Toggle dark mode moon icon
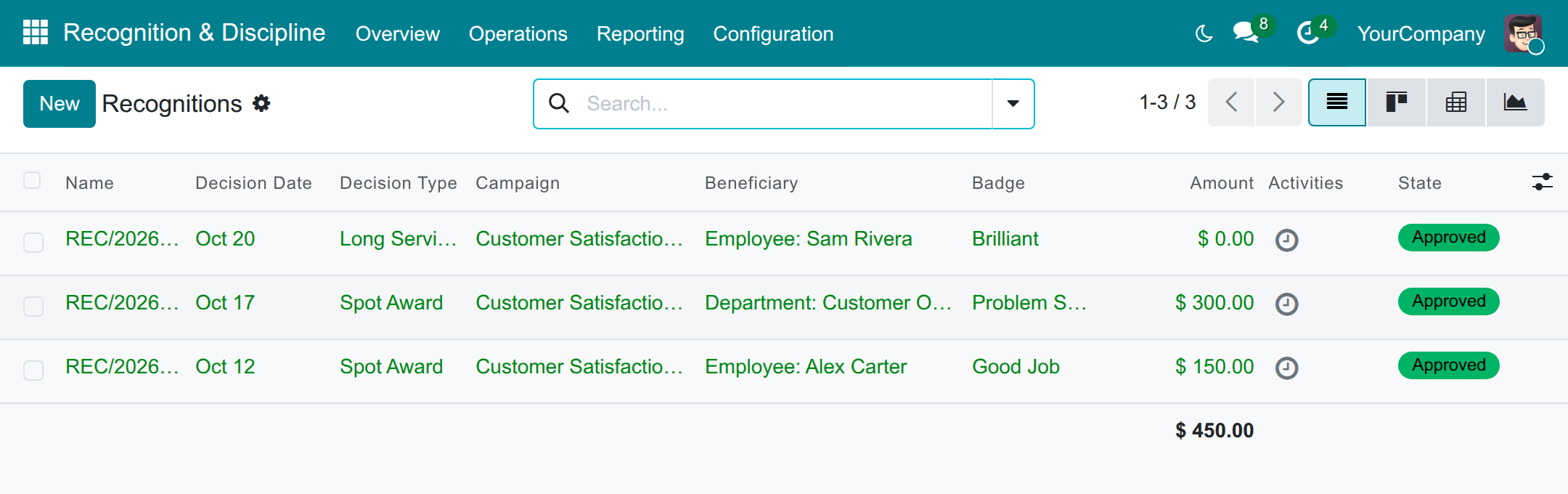Image resolution: width=1568 pixels, height=494 pixels. (1204, 33)
